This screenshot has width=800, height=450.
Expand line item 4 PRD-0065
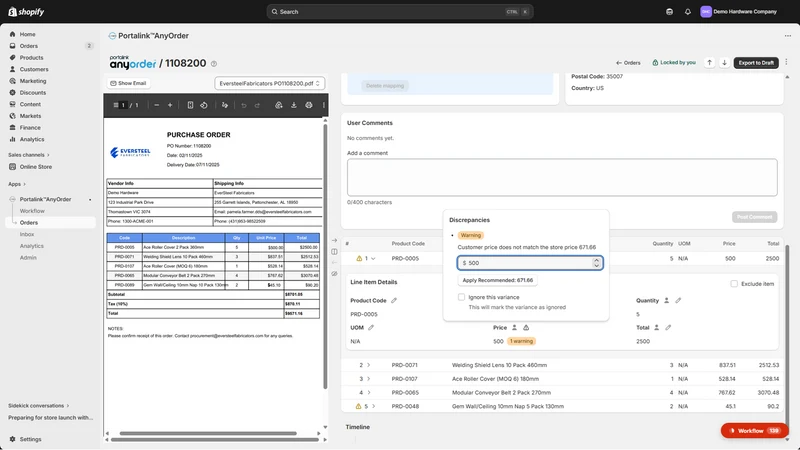point(368,393)
